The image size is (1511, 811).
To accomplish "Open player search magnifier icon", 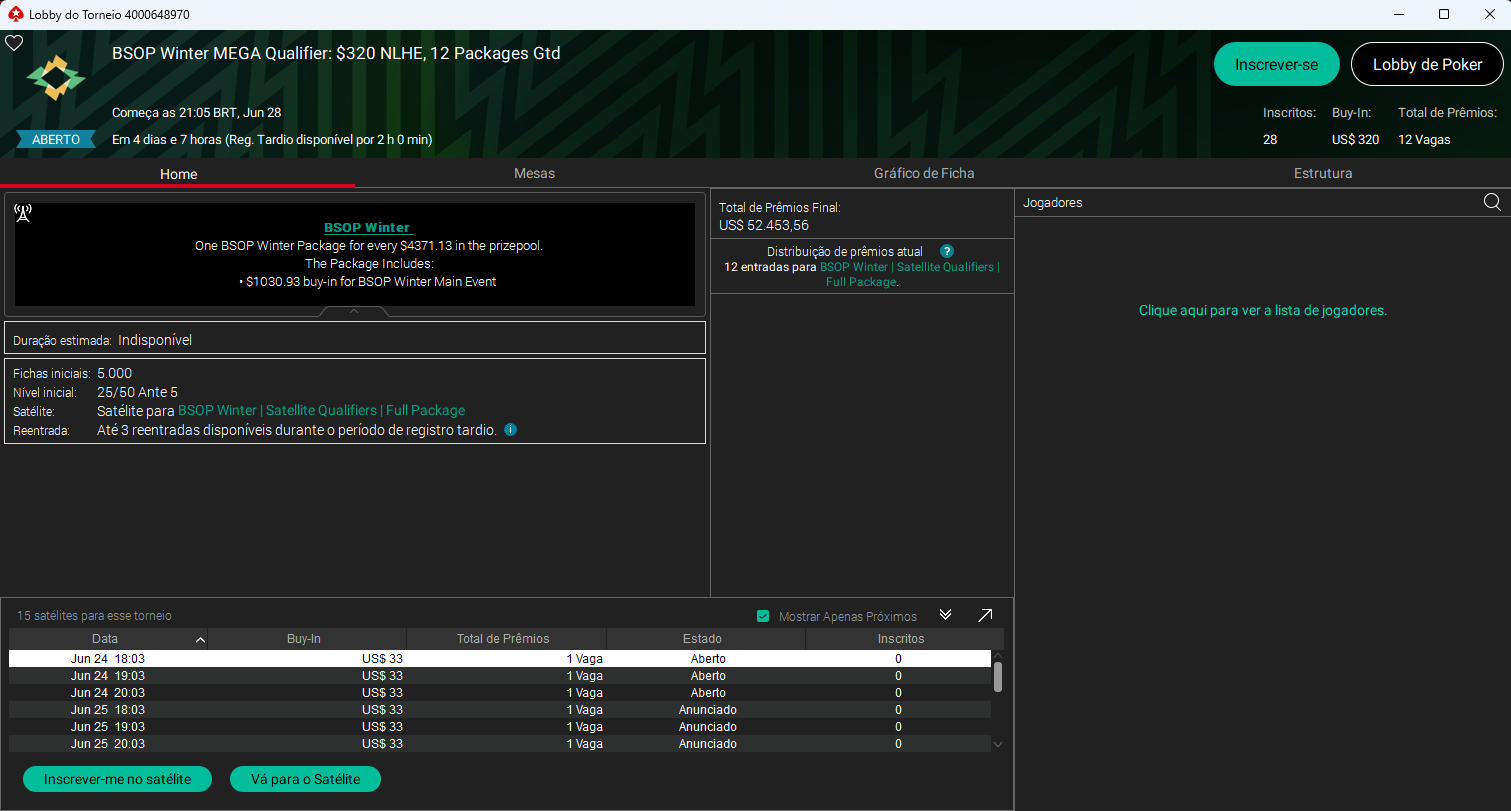I will (x=1492, y=202).
